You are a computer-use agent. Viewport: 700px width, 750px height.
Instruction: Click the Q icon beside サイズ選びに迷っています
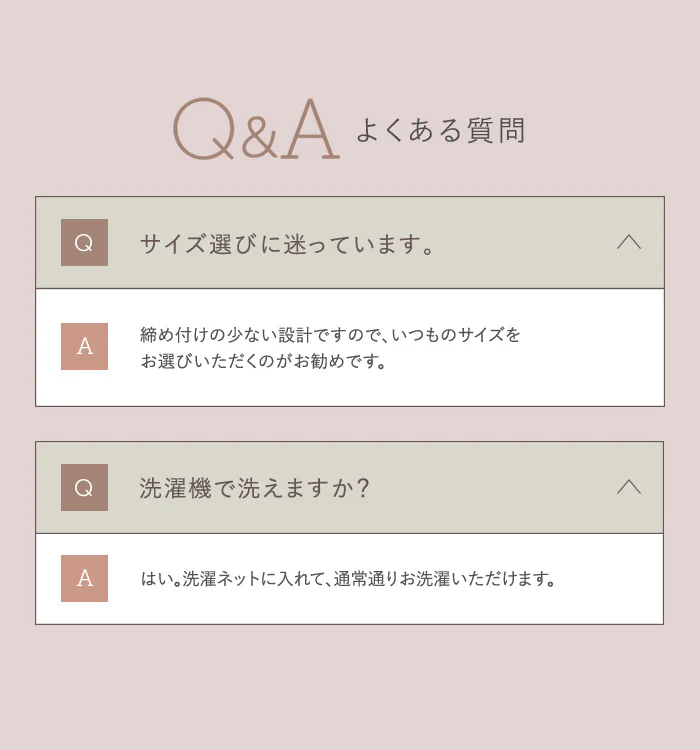tap(84, 243)
